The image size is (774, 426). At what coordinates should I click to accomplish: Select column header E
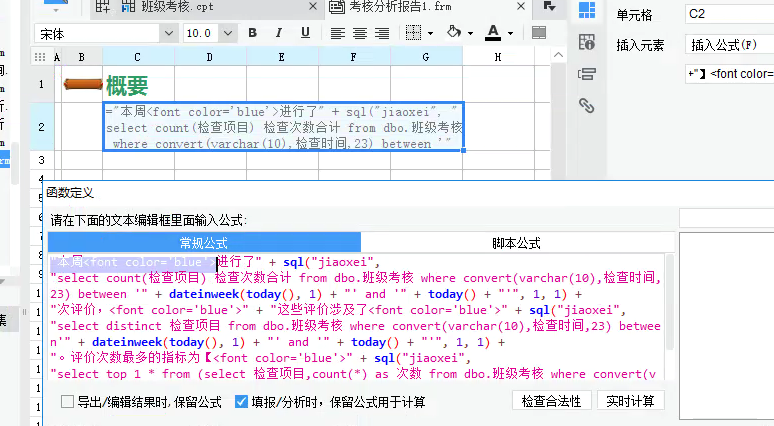282,57
